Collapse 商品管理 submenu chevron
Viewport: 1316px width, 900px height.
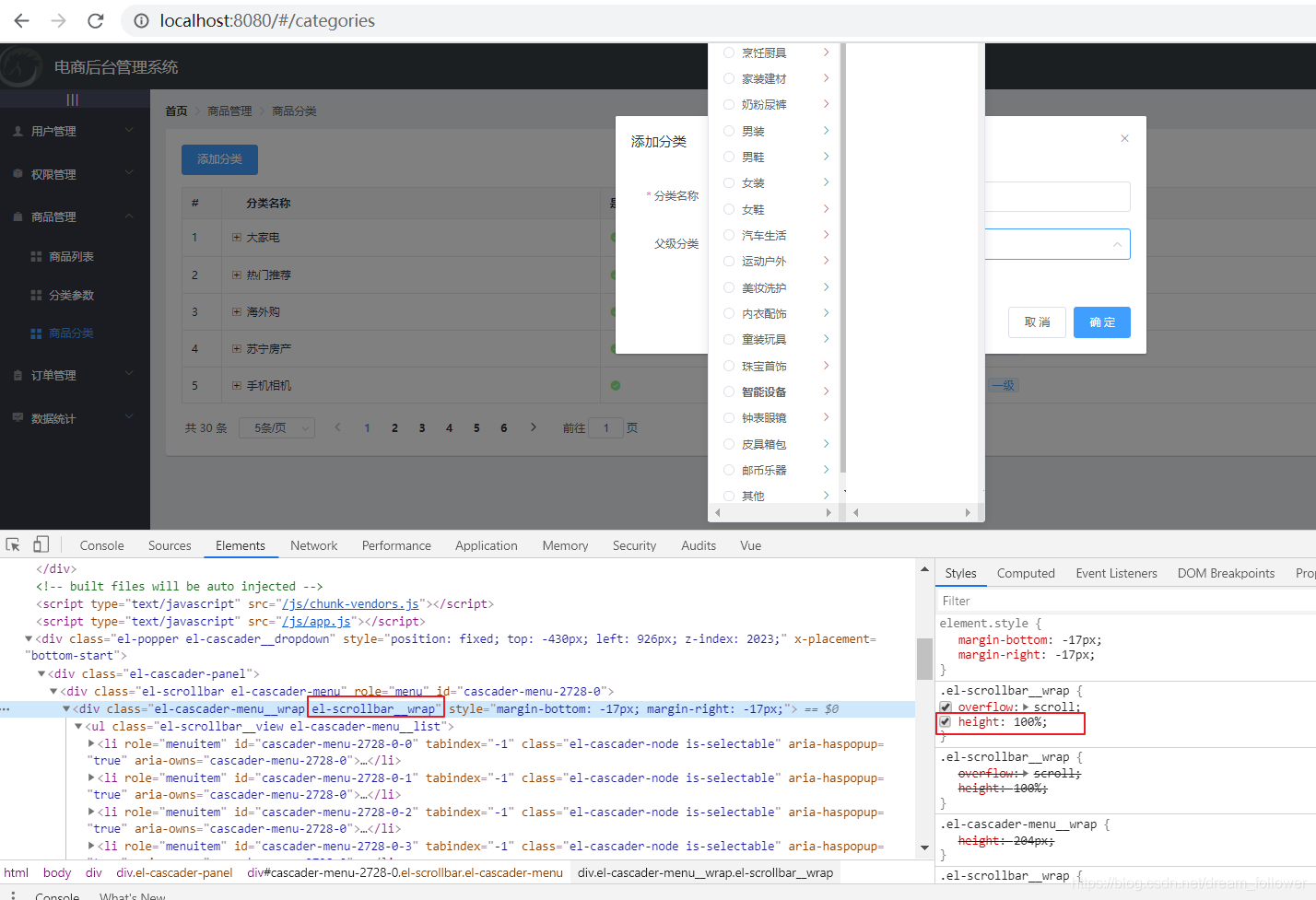click(129, 216)
